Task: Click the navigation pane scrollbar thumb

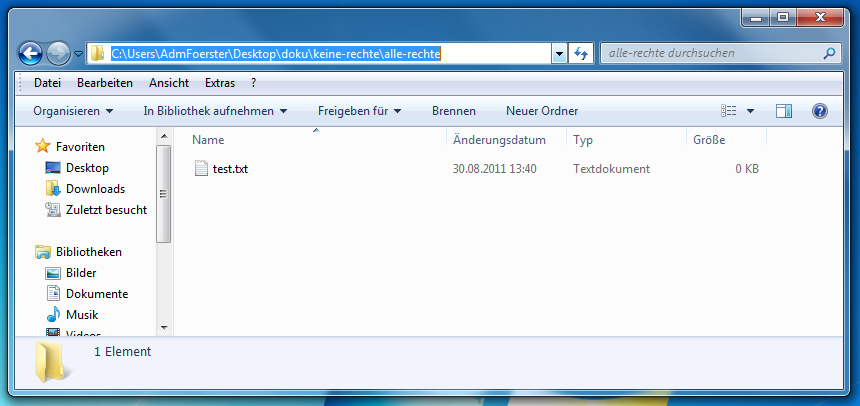Action: pyautogui.click(x=163, y=193)
